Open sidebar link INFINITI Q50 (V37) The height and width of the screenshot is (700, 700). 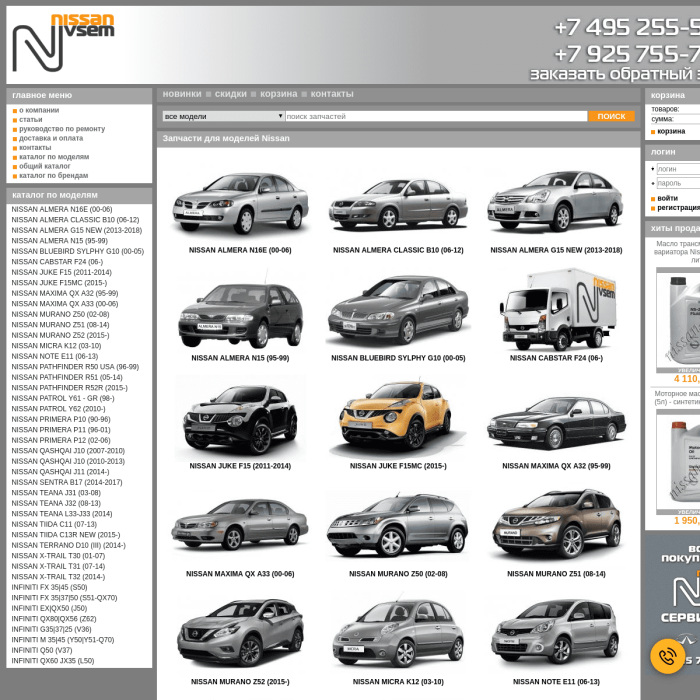click(x=42, y=650)
